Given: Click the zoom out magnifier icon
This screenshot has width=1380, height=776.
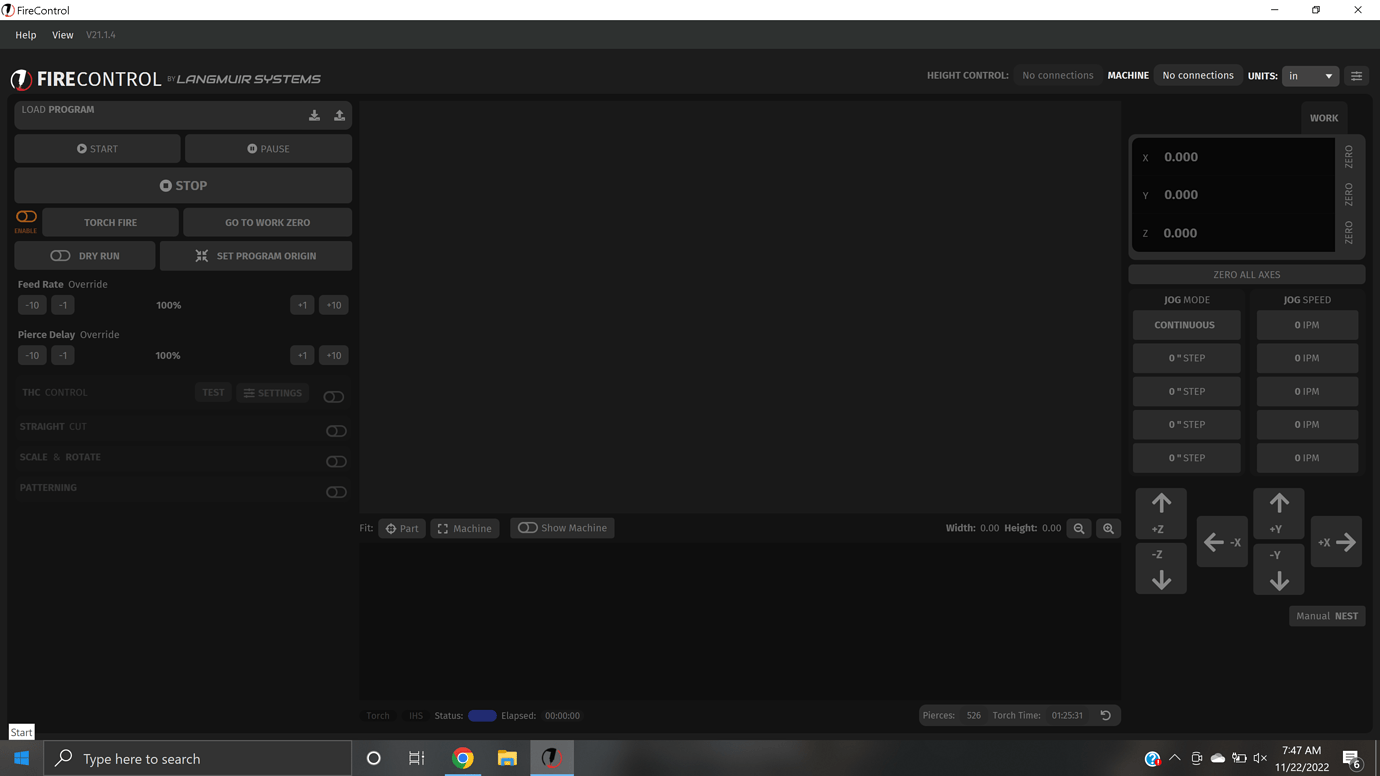Looking at the screenshot, I should [1079, 528].
